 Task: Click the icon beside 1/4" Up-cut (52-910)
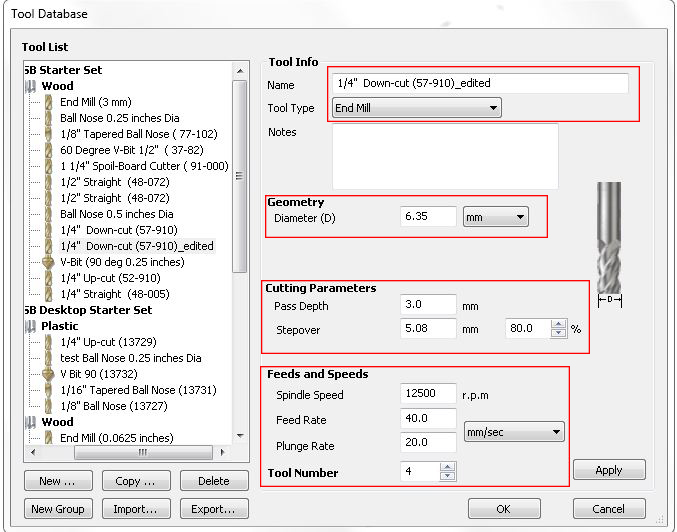point(49,278)
